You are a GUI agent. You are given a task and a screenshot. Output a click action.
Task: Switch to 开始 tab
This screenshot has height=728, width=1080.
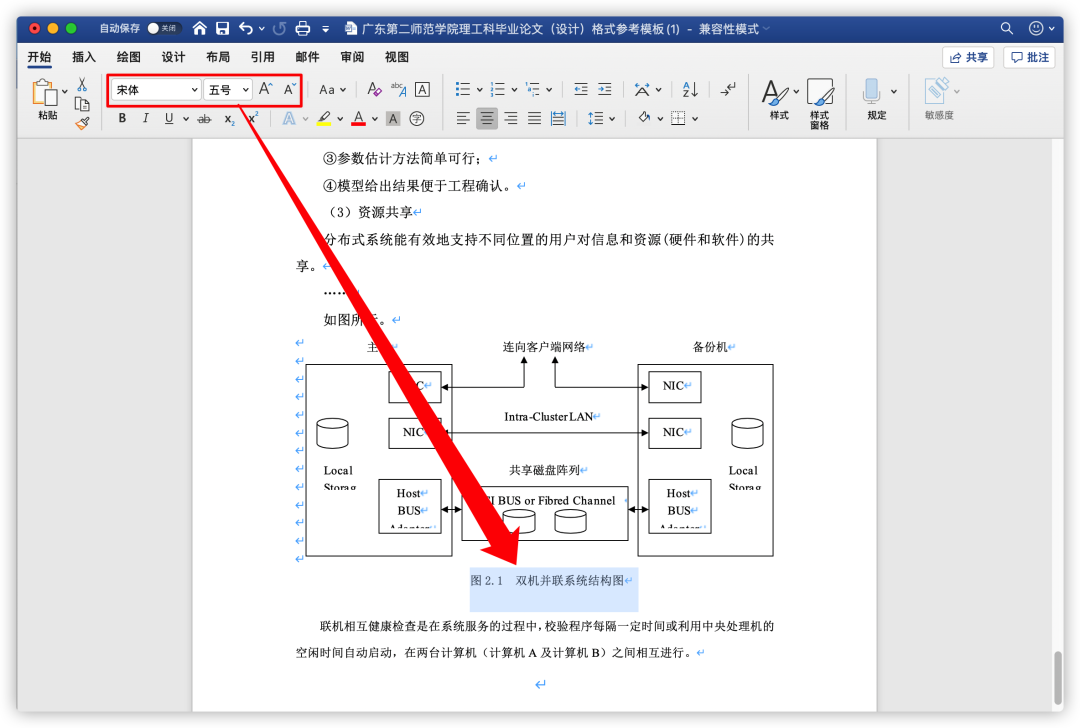click(39, 57)
